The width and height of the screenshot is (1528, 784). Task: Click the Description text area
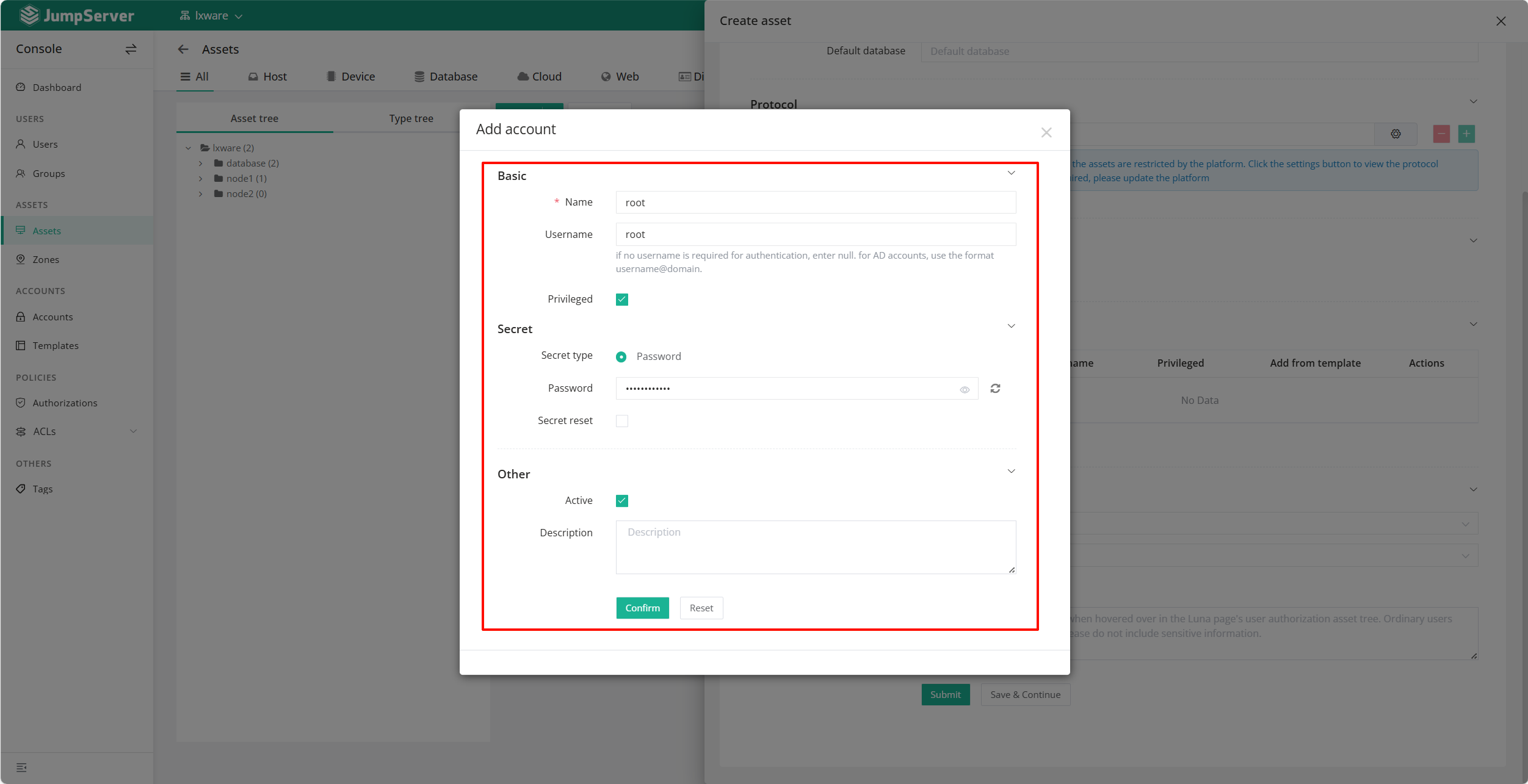pos(815,547)
